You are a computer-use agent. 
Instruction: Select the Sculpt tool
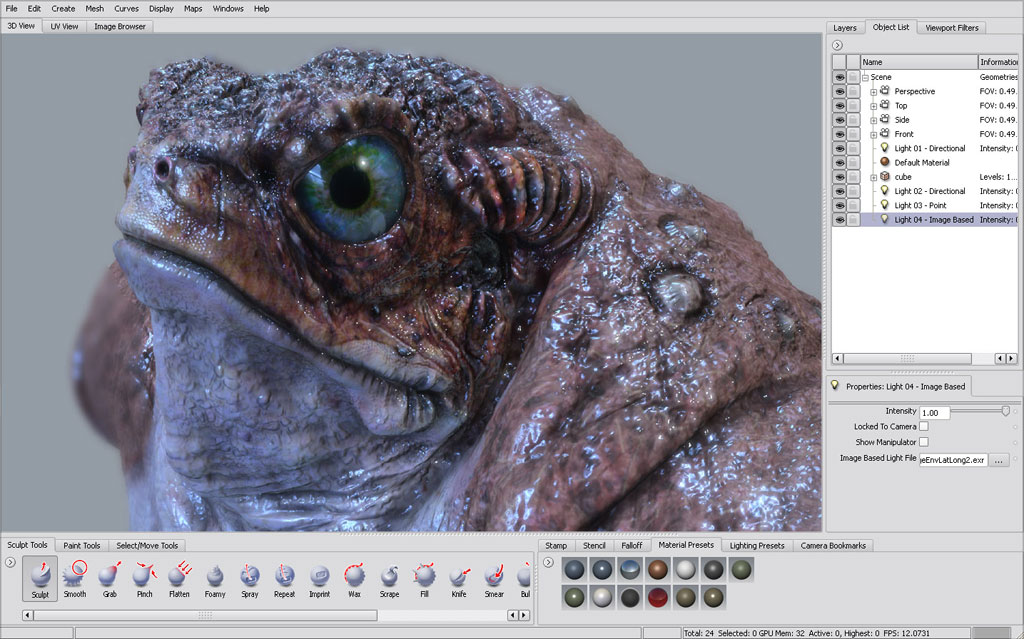click(39, 580)
